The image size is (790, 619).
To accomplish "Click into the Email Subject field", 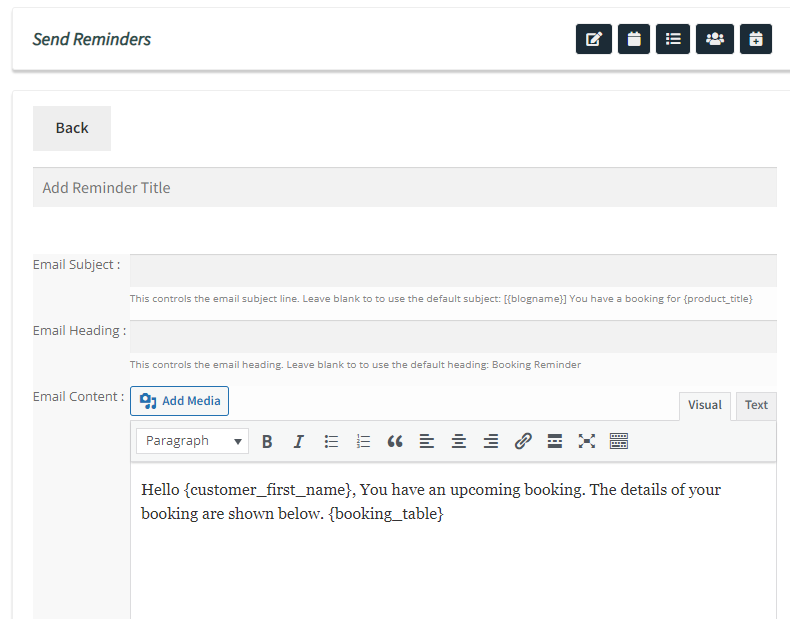I will pyautogui.click(x=453, y=270).
